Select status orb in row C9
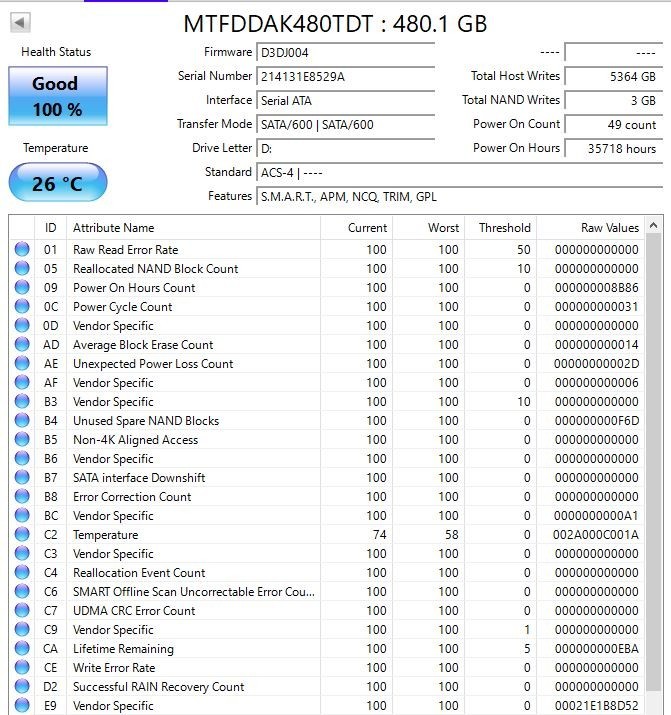671x715 pixels. pos(22,629)
